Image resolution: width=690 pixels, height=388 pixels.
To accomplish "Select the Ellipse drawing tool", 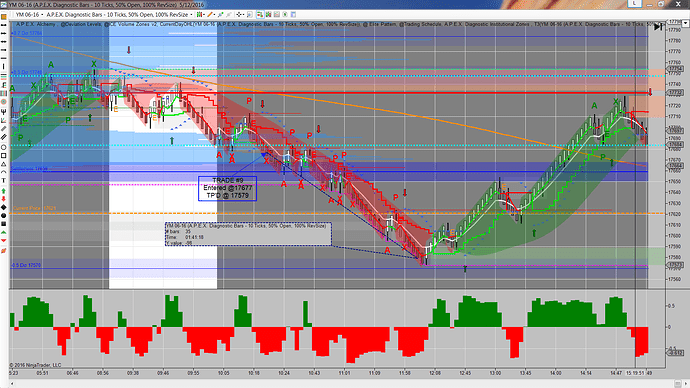I will [4, 147].
